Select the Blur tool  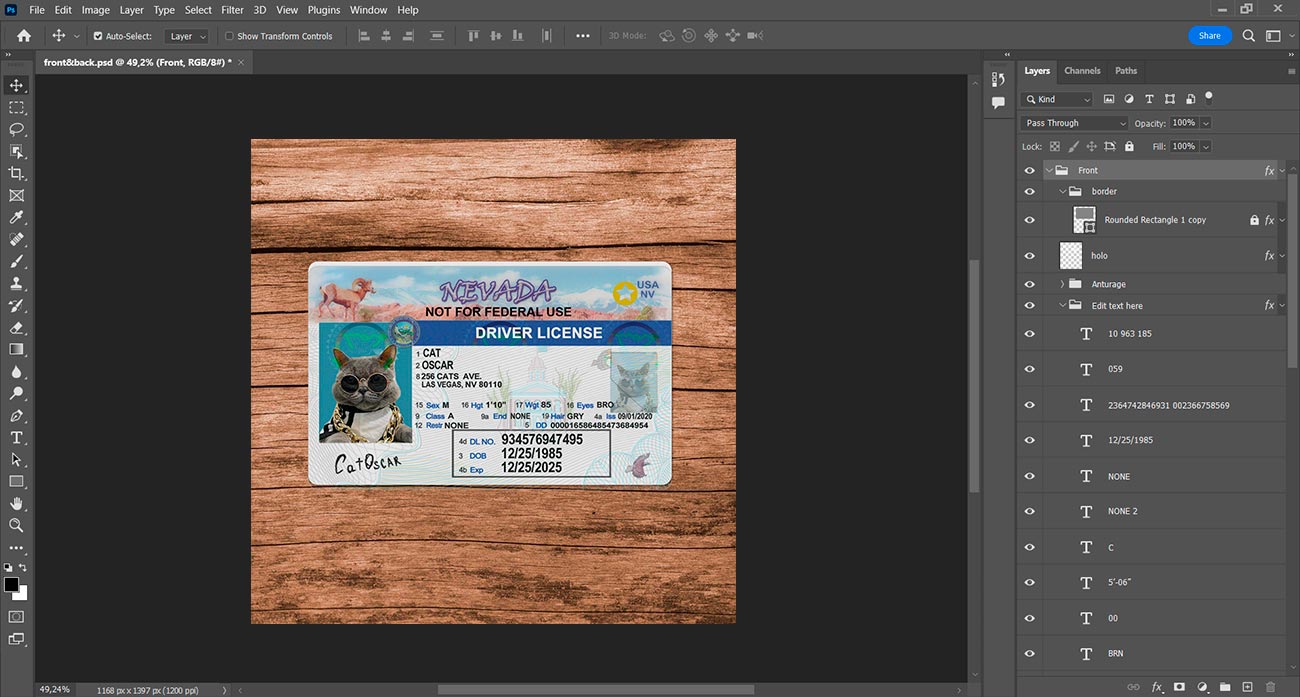tap(16, 372)
